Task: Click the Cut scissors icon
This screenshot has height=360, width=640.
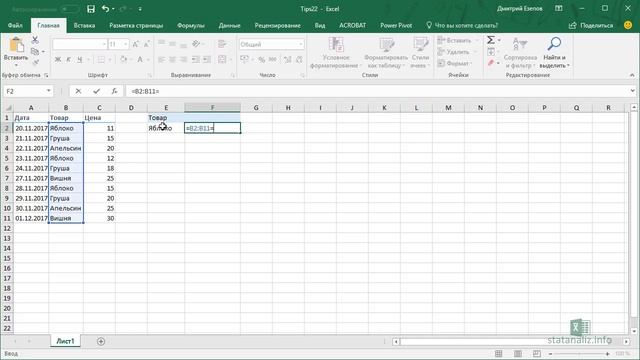Action: (35, 40)
